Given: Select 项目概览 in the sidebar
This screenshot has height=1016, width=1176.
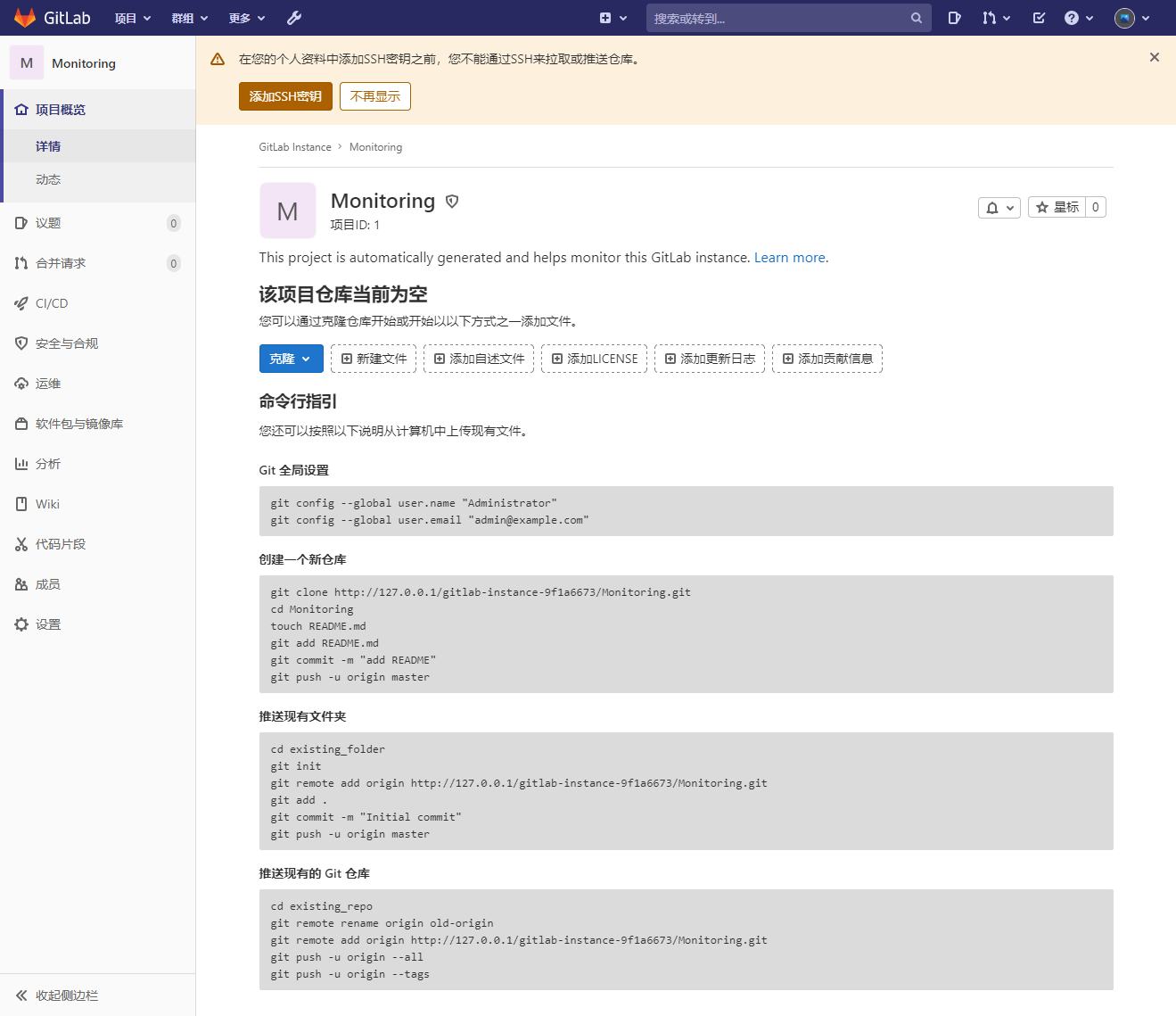Looking at the screenshot, I should (x=98, y=110).
